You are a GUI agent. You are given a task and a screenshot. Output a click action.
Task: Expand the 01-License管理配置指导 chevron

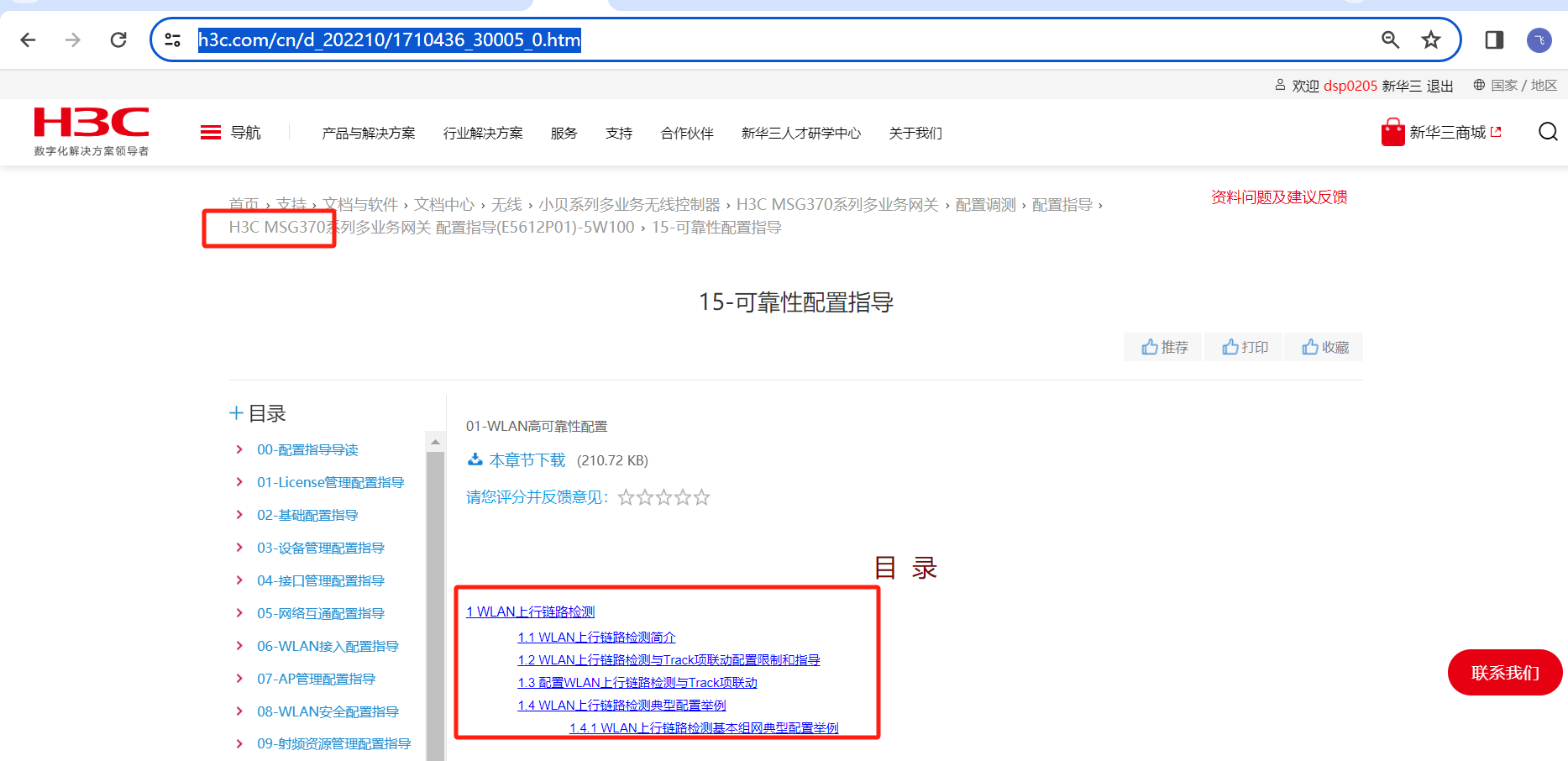(x=239, y=482)
